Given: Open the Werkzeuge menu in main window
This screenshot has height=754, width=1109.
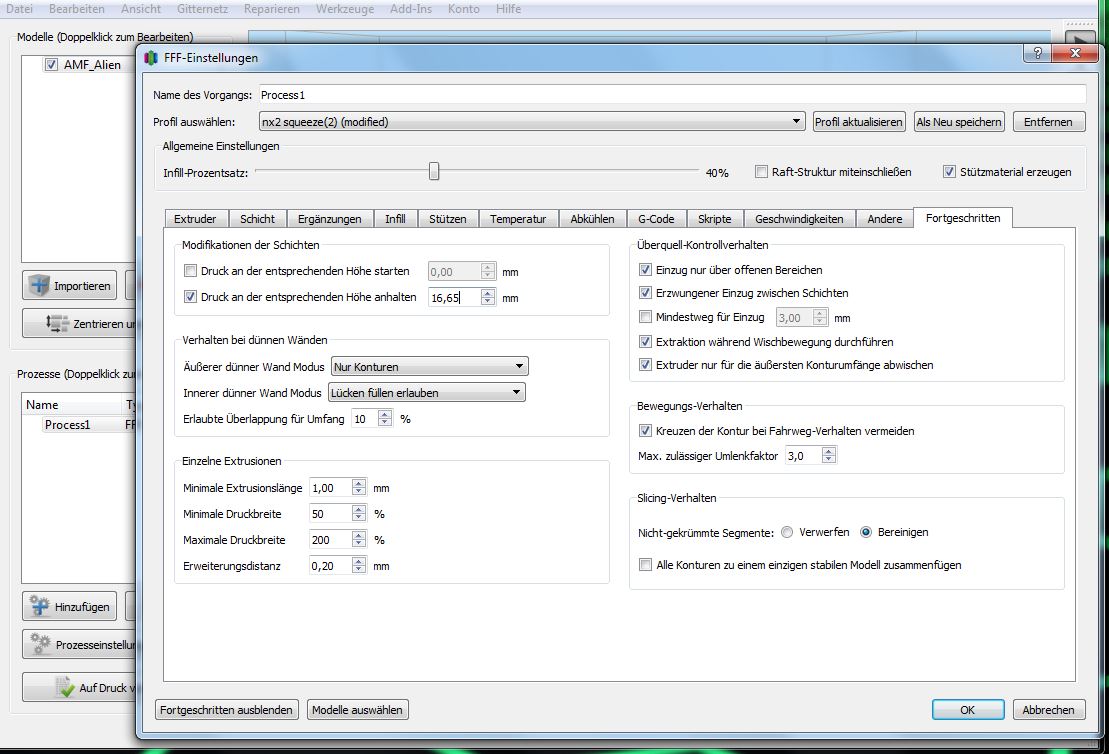Looking at the screenshot, I should click(x=345, y=8).
